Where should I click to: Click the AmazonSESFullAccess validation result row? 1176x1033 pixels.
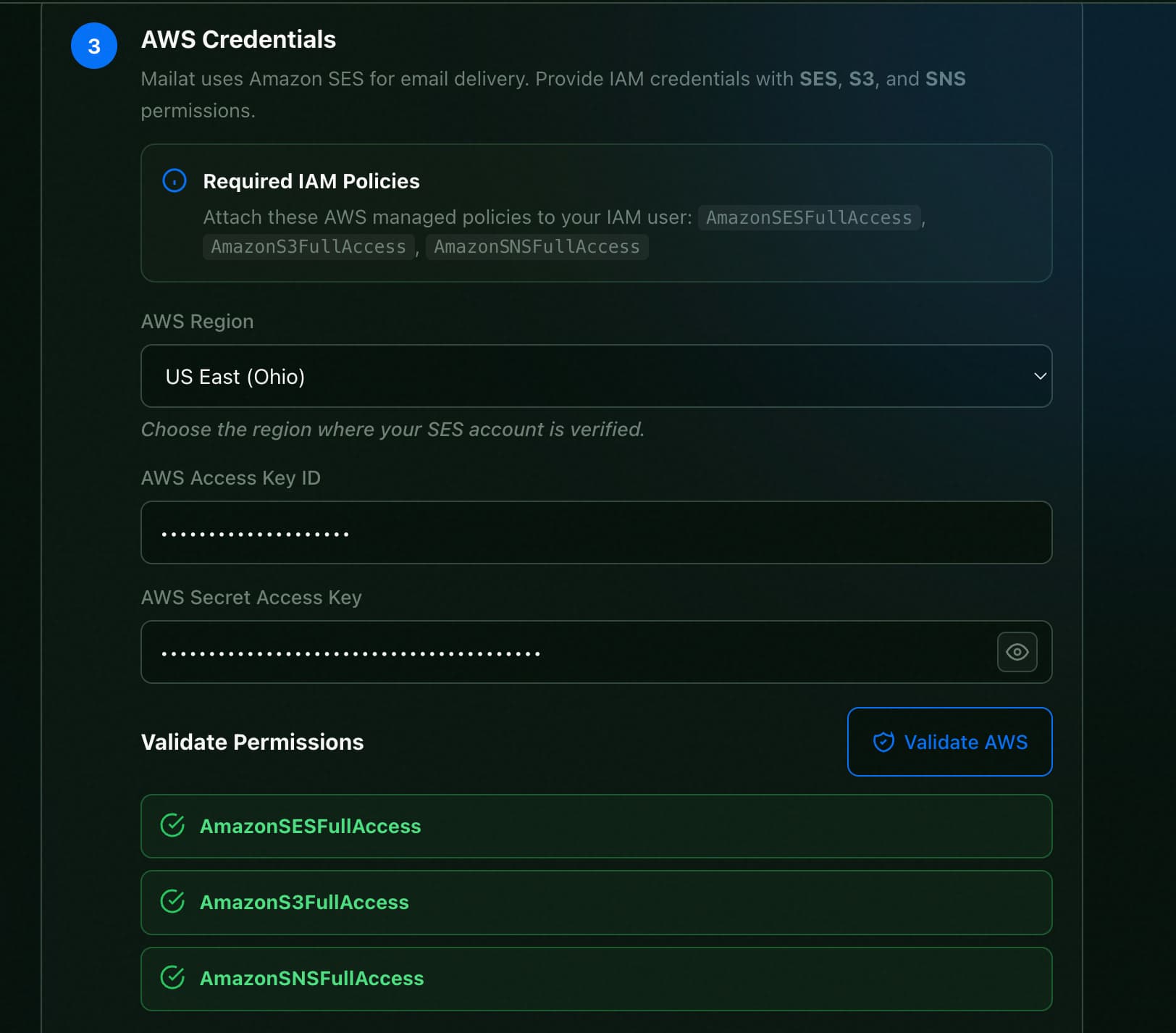pos(597,826)
